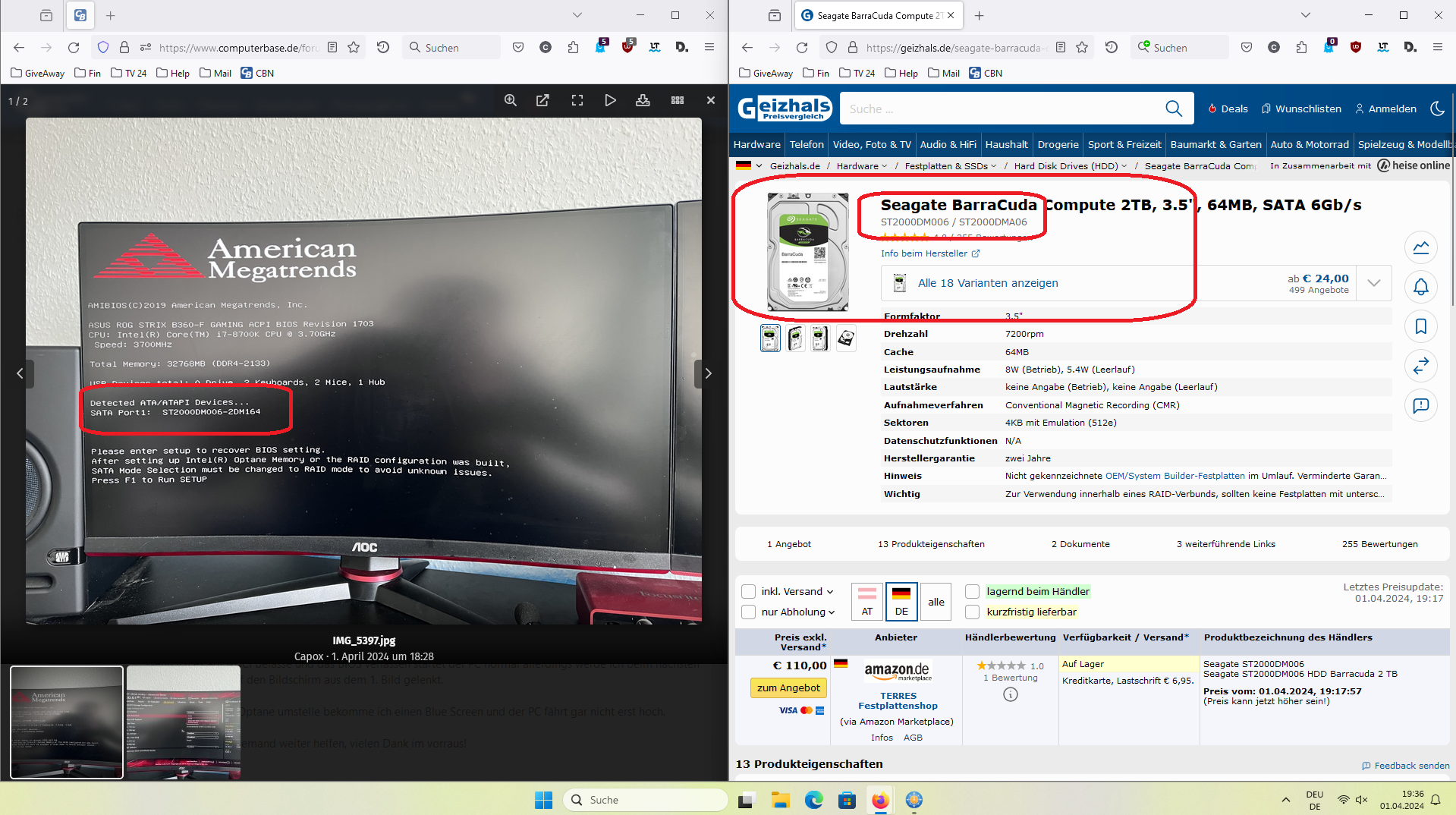Image resolution: width=1456 pixels, height=815 pixels.
Task: Select the first lightbox thumbnail
Action: click(67, 722)
